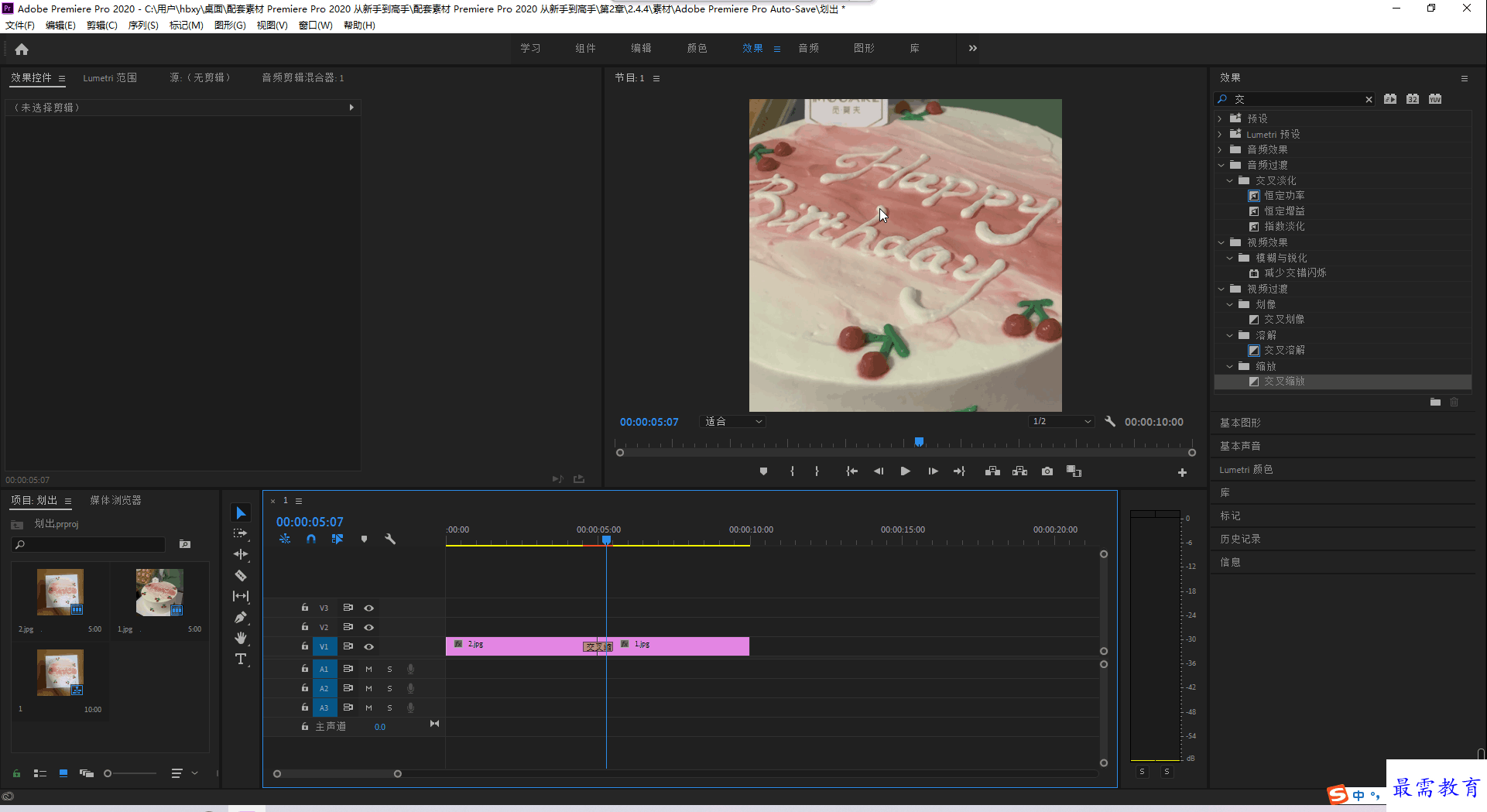Open the 序列(S) menu

click(143, 26)
